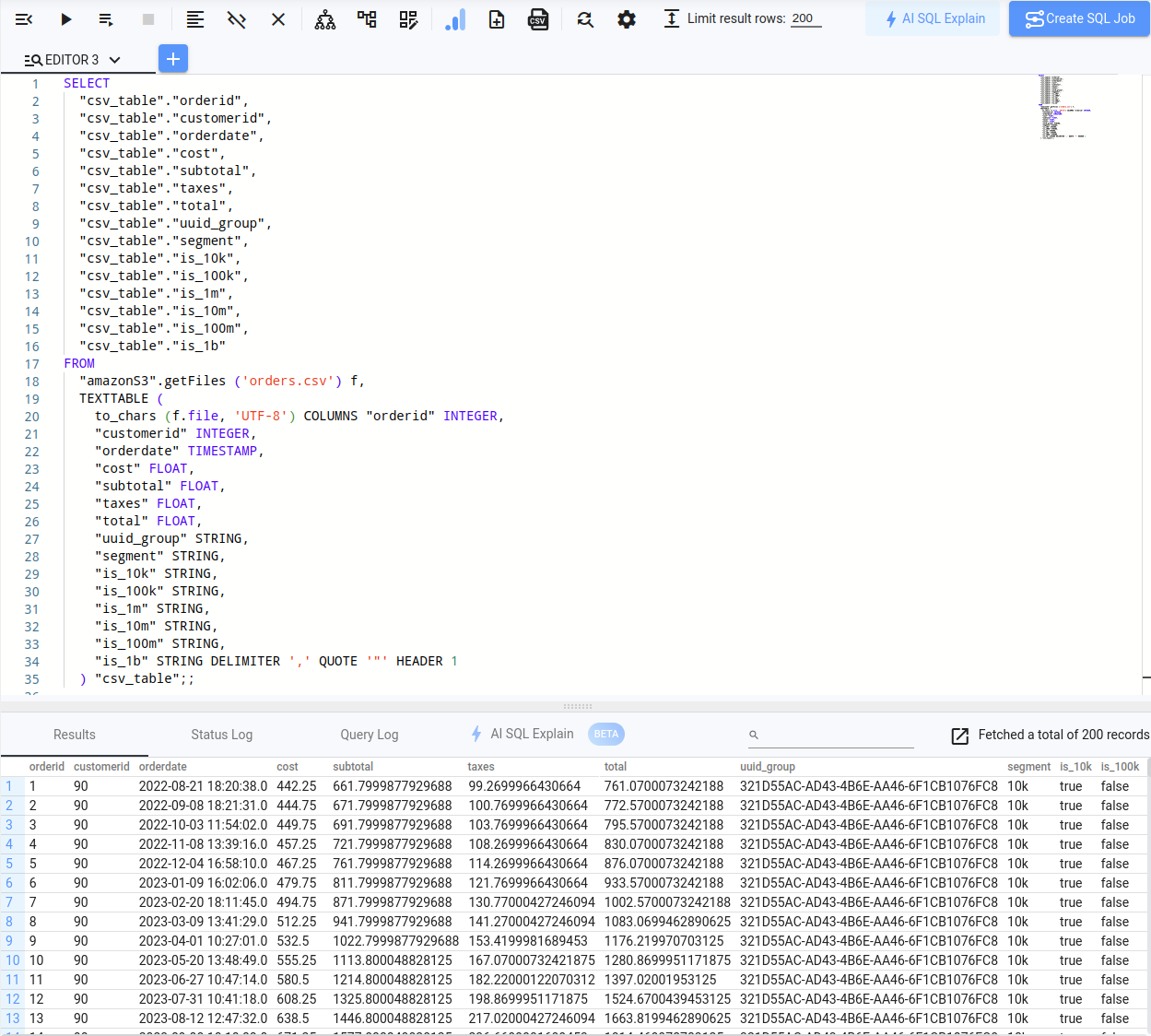Select the AI SQL Explain results tab
The image size is (1151, 1036).
click(x=532, y=734)
